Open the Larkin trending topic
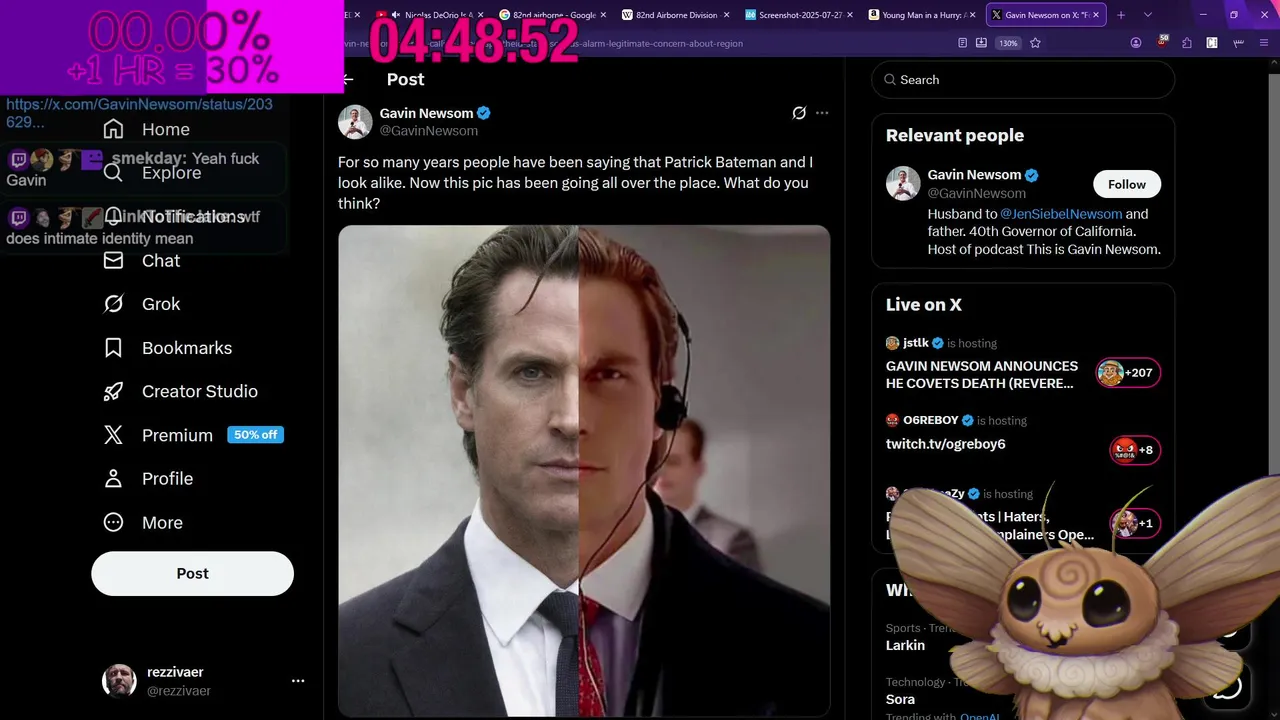Image resolution: width=1280 pixels, height=720 pixels. tap(905, 645)
